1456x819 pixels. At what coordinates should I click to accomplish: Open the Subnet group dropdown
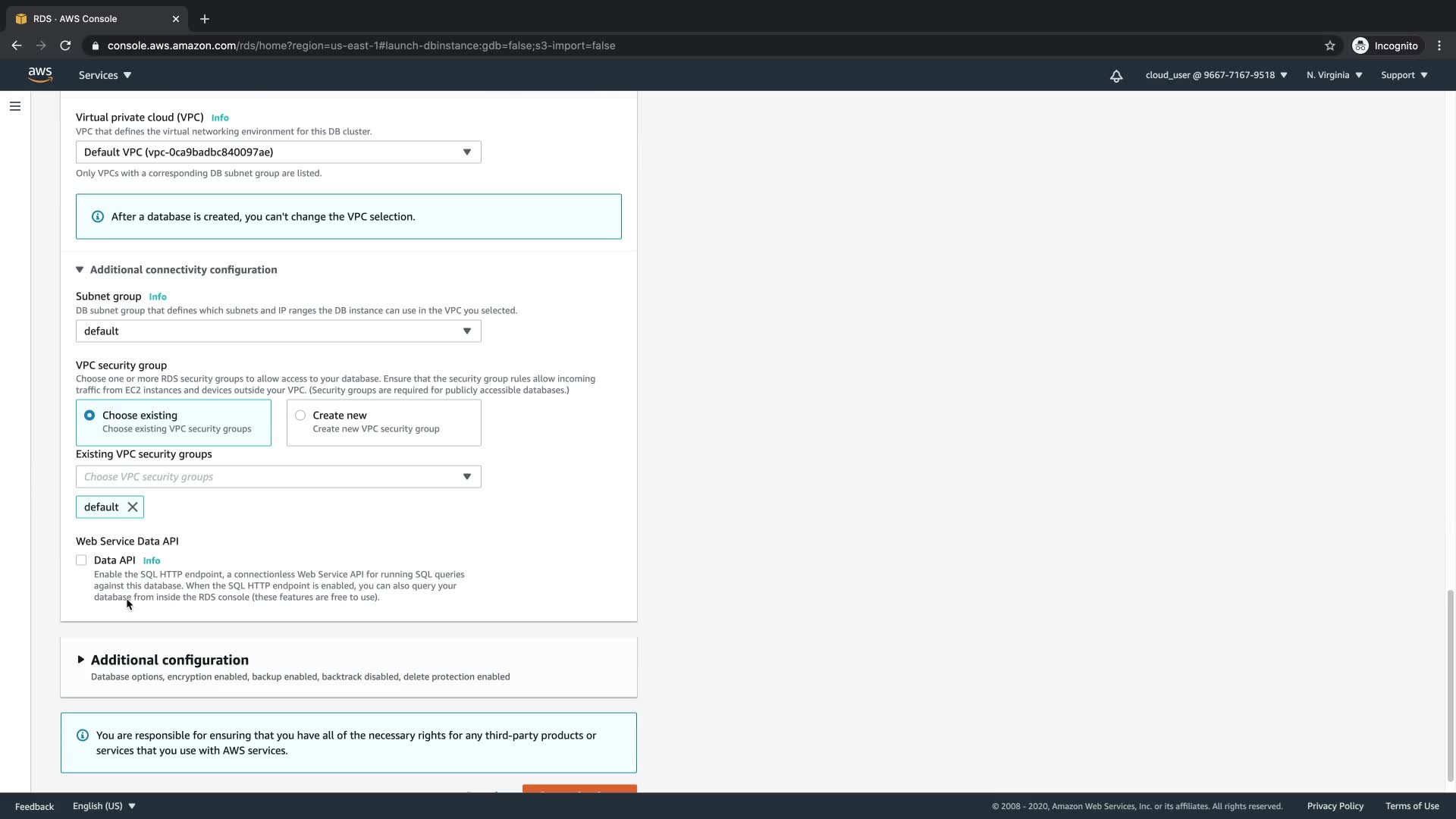point(278,331)
